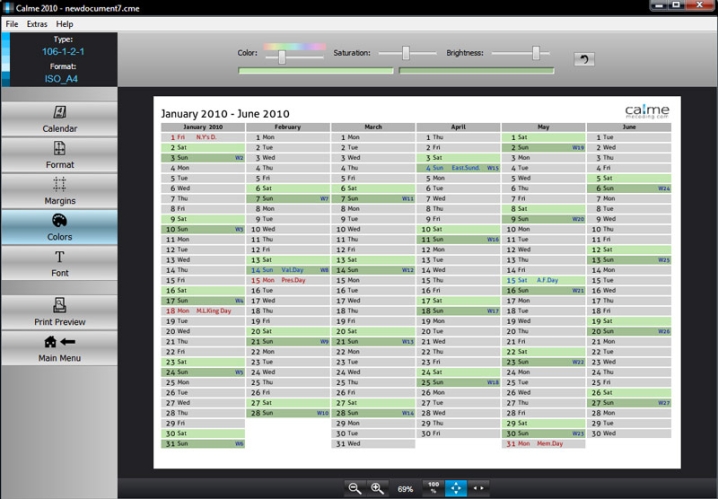Open the Extras menu

(37, 23)
